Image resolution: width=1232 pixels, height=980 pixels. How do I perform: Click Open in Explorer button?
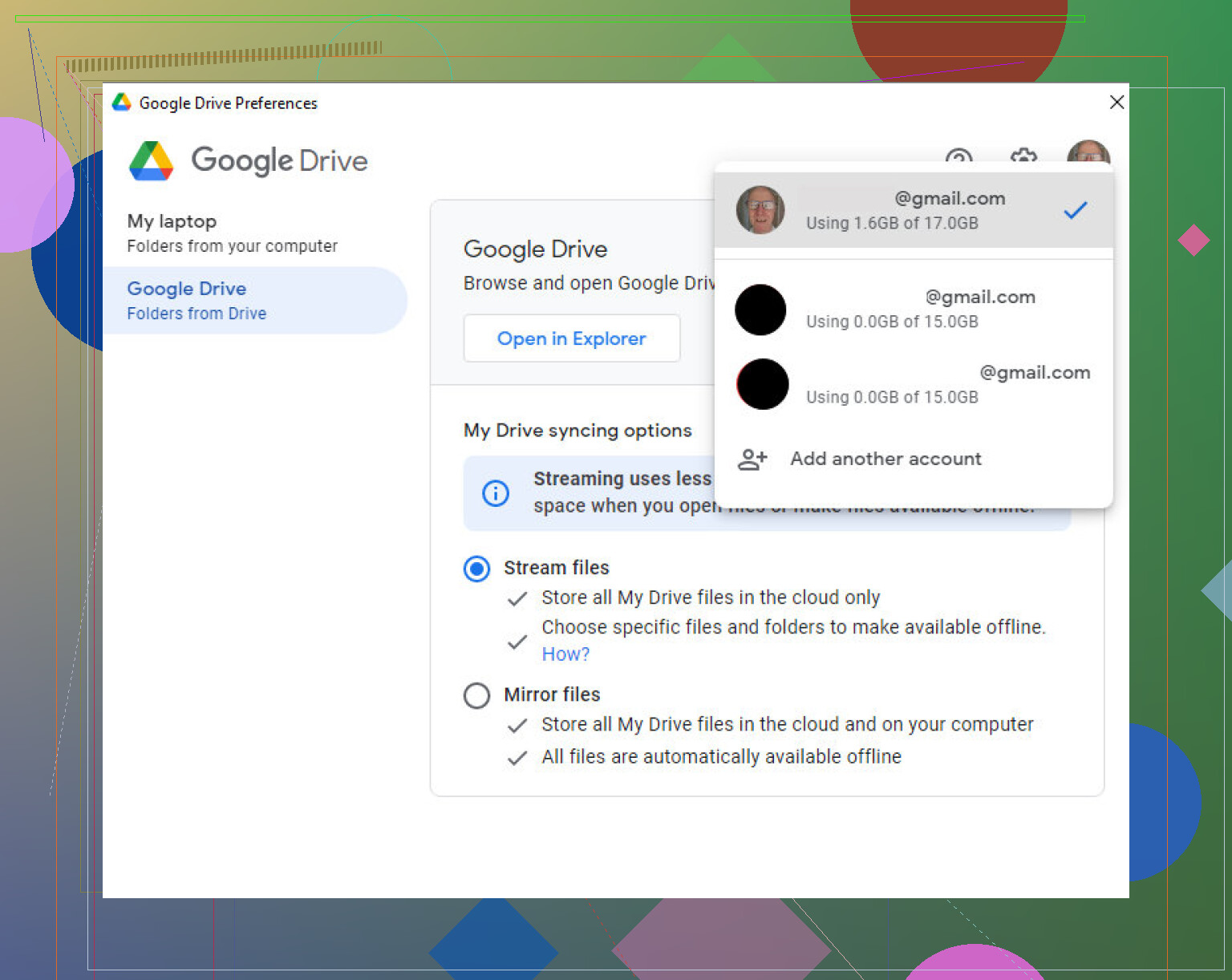click(571, 338)
